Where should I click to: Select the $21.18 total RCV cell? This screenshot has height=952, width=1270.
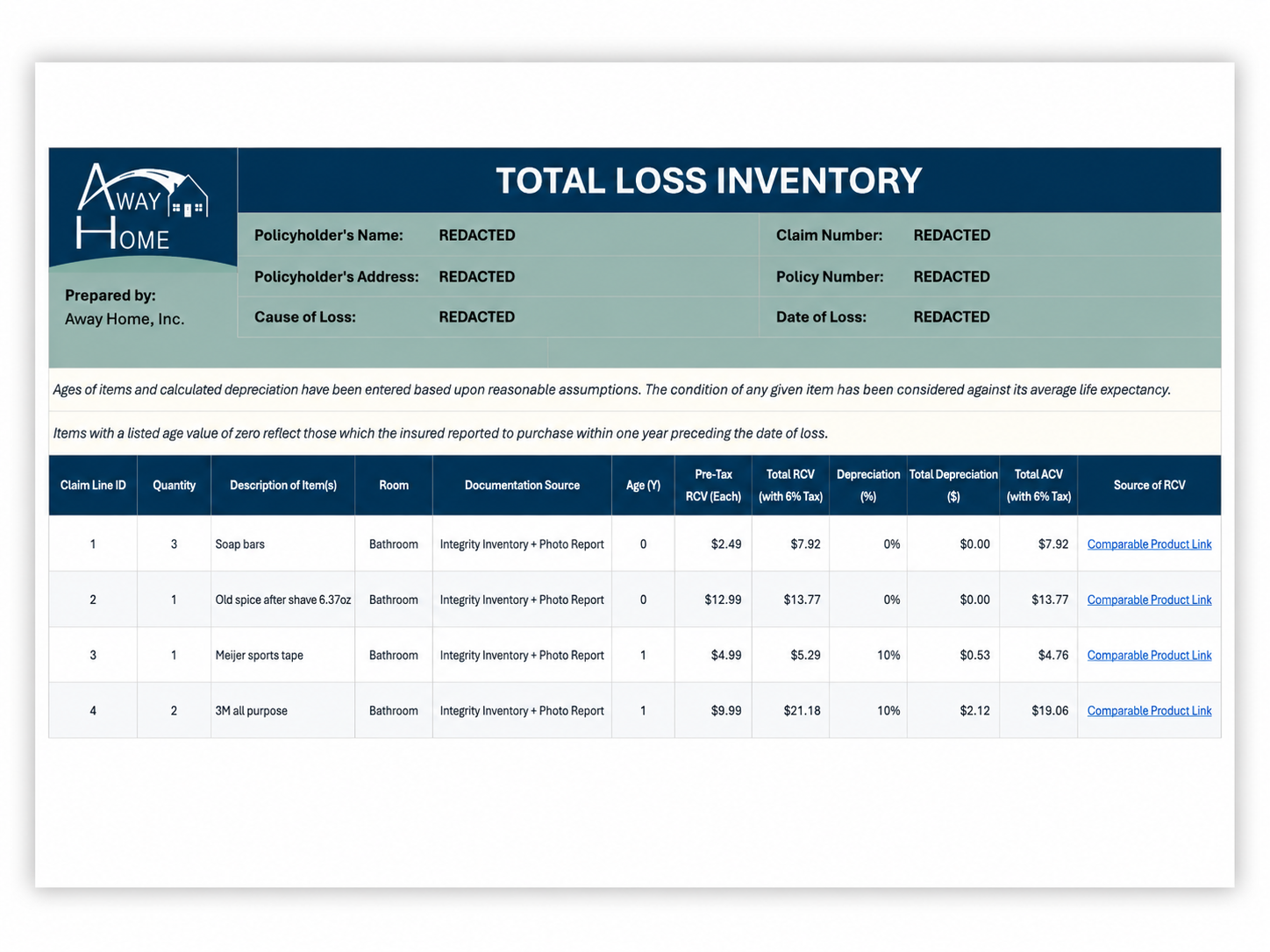[790, 711]
